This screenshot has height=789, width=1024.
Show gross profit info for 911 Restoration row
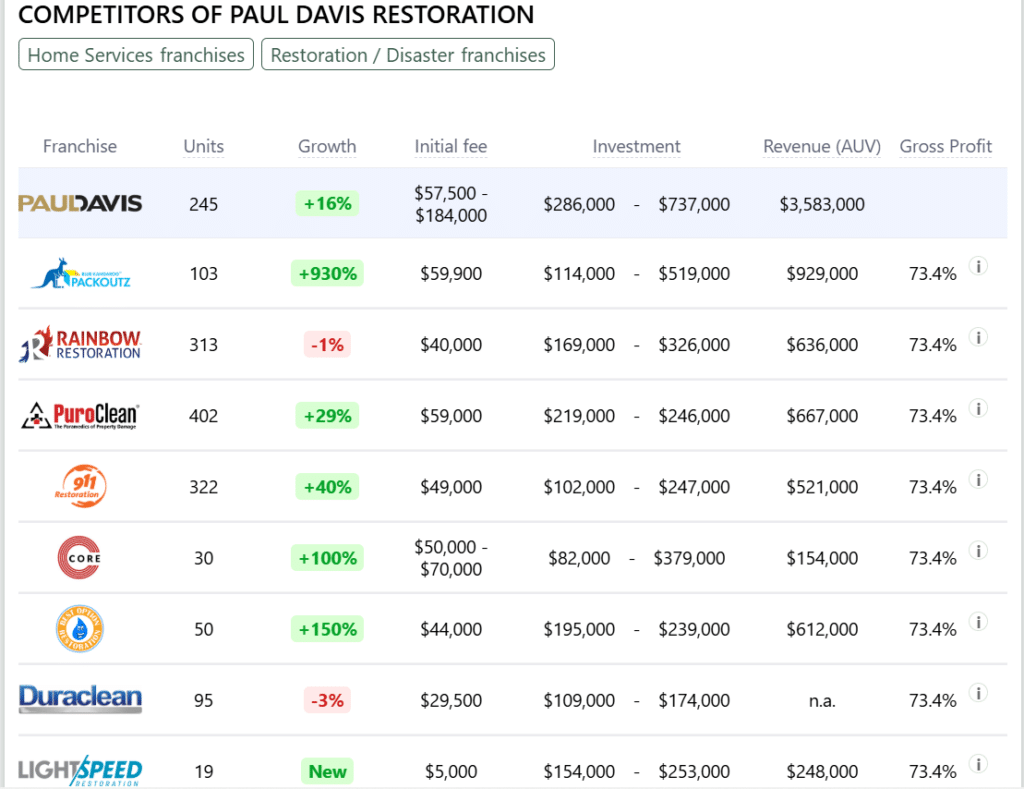coord(978,479)
